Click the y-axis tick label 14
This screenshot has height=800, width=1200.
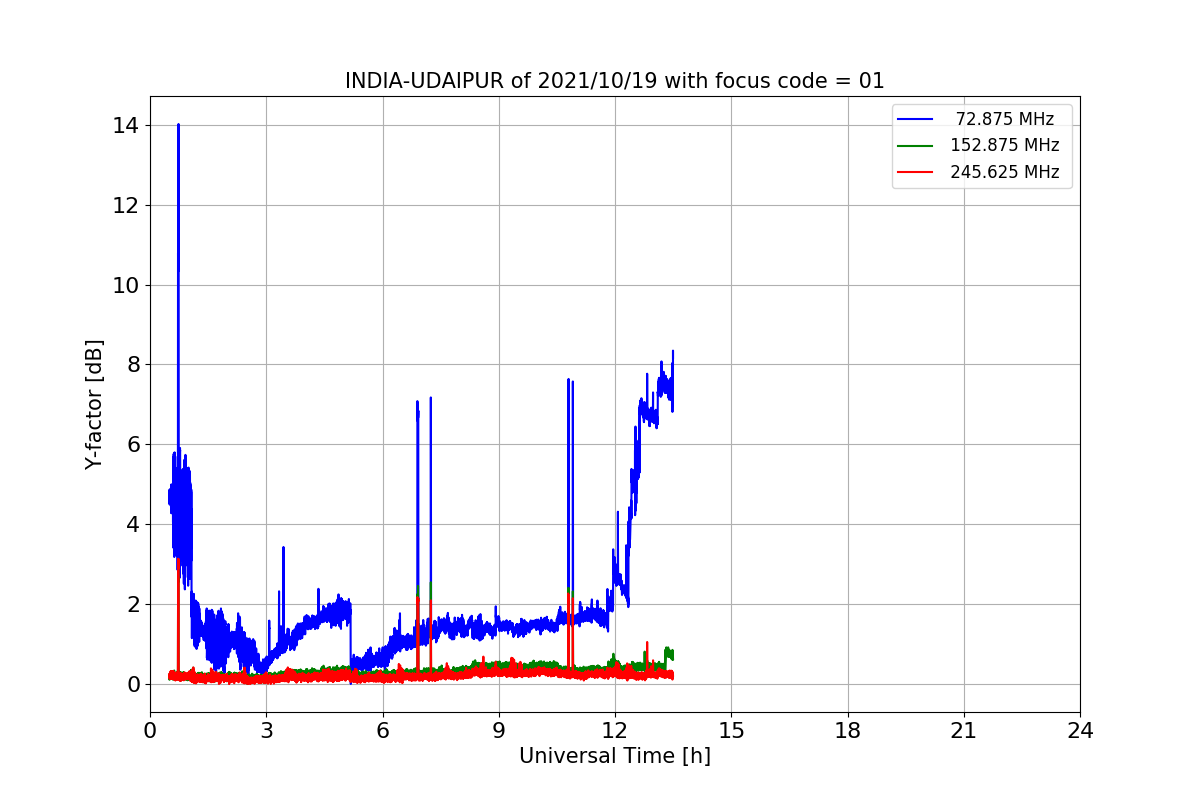pyautogui.click(x=127, y=126)
